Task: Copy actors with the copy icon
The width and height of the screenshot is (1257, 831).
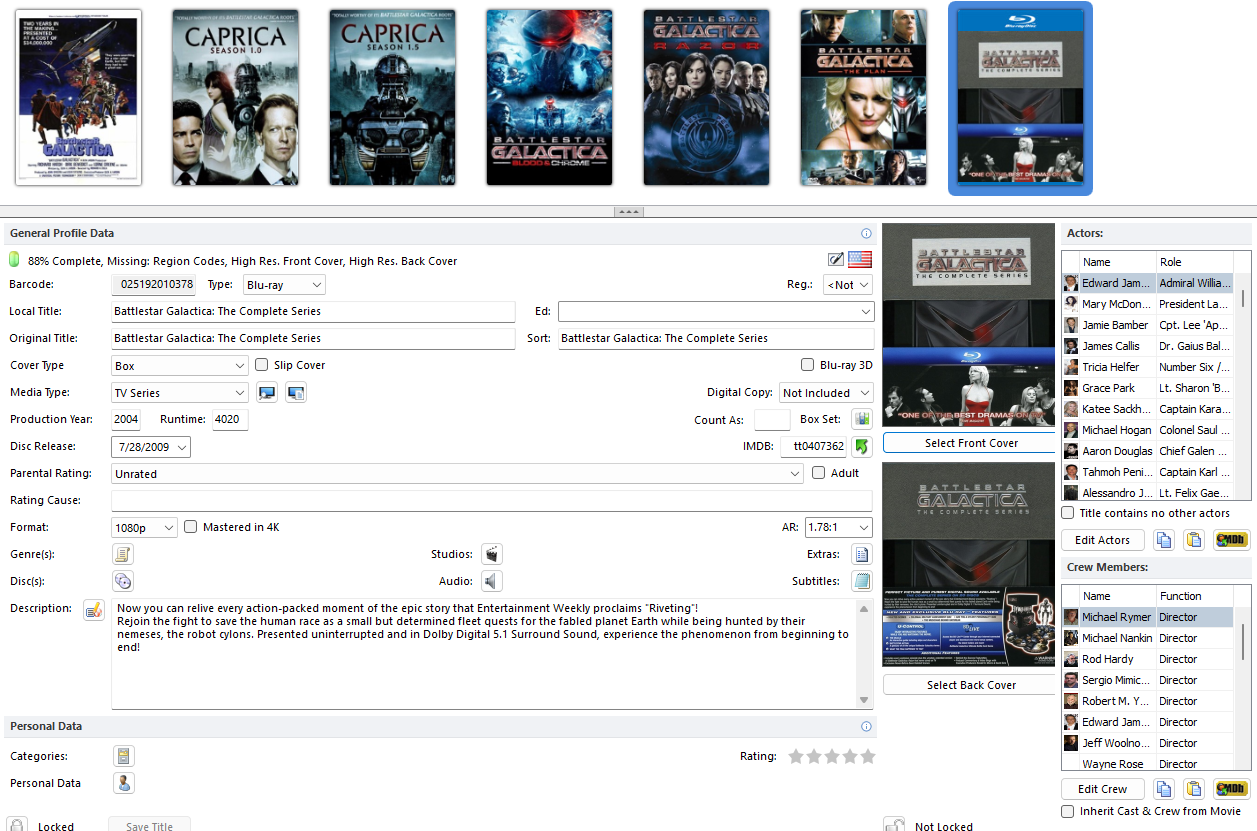Action: pyautogui.click(x=1164, y=540)
